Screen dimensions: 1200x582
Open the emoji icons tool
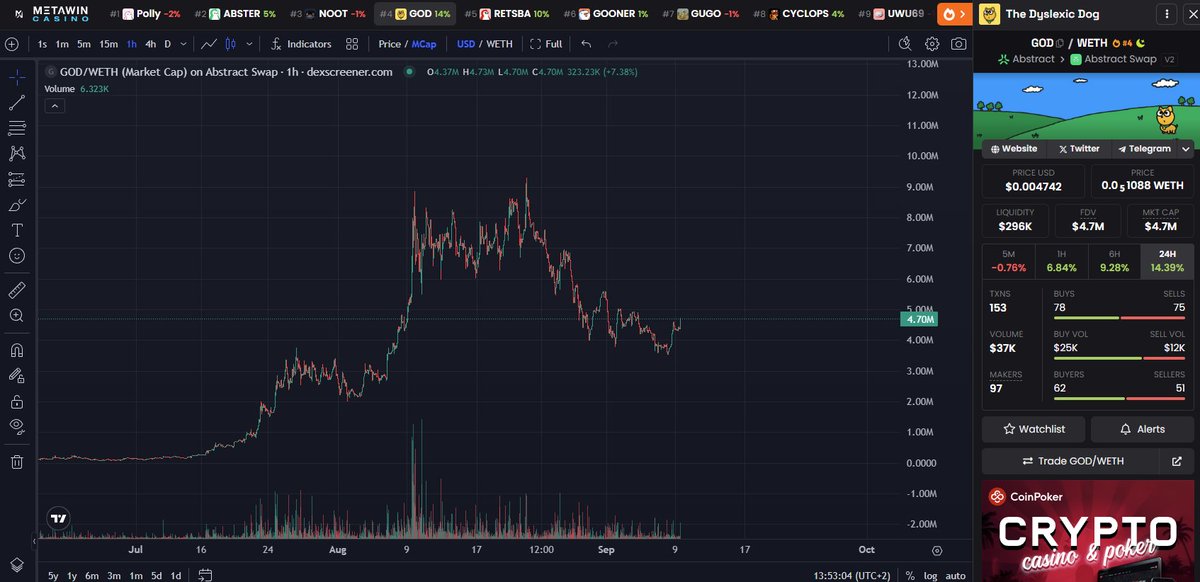[x=17, y=256]
